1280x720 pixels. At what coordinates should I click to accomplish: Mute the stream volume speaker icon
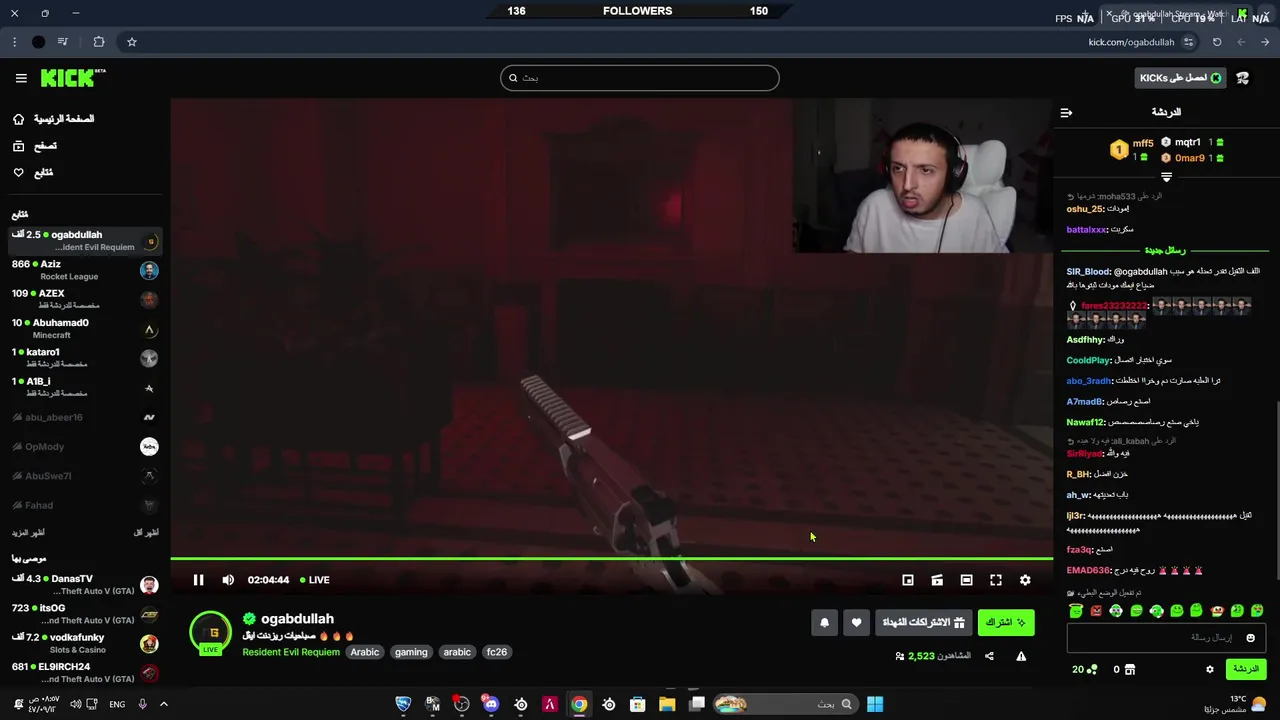228,580
